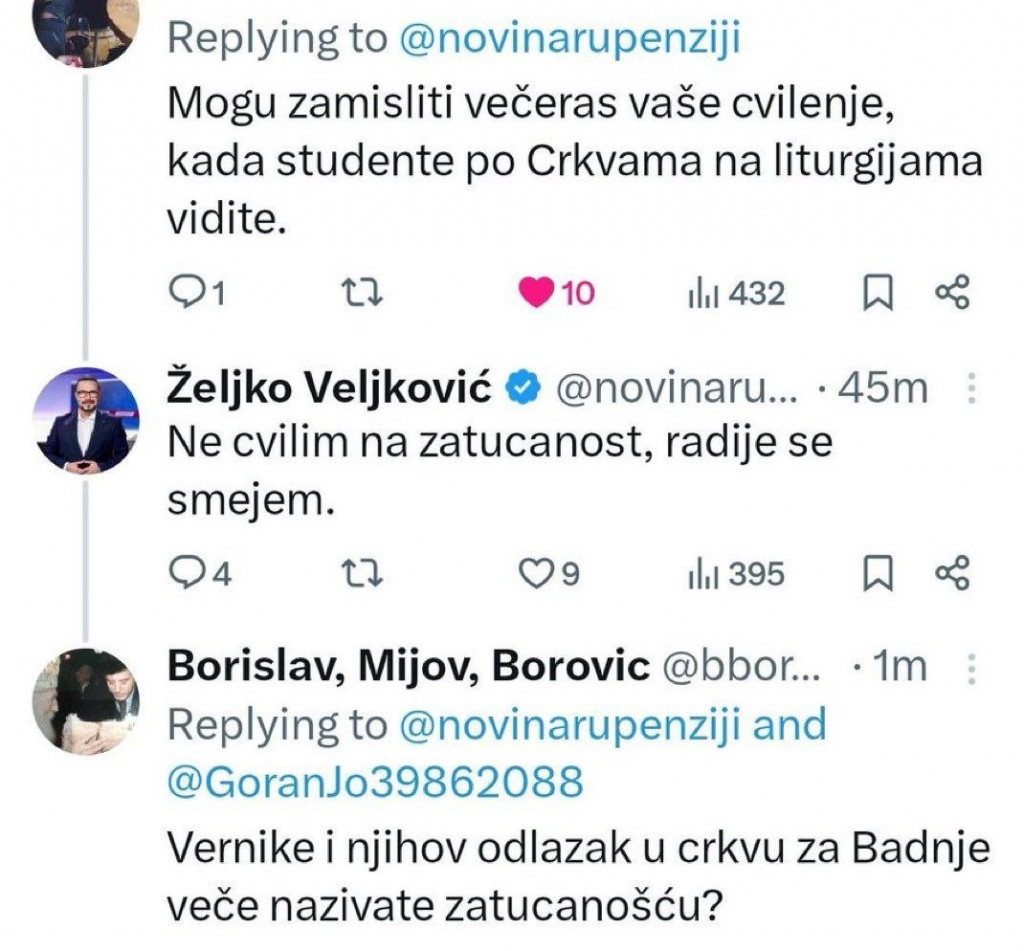Bookmark the first tweet
Viewport: 1024px width, 951px height.
coord(879,293)
